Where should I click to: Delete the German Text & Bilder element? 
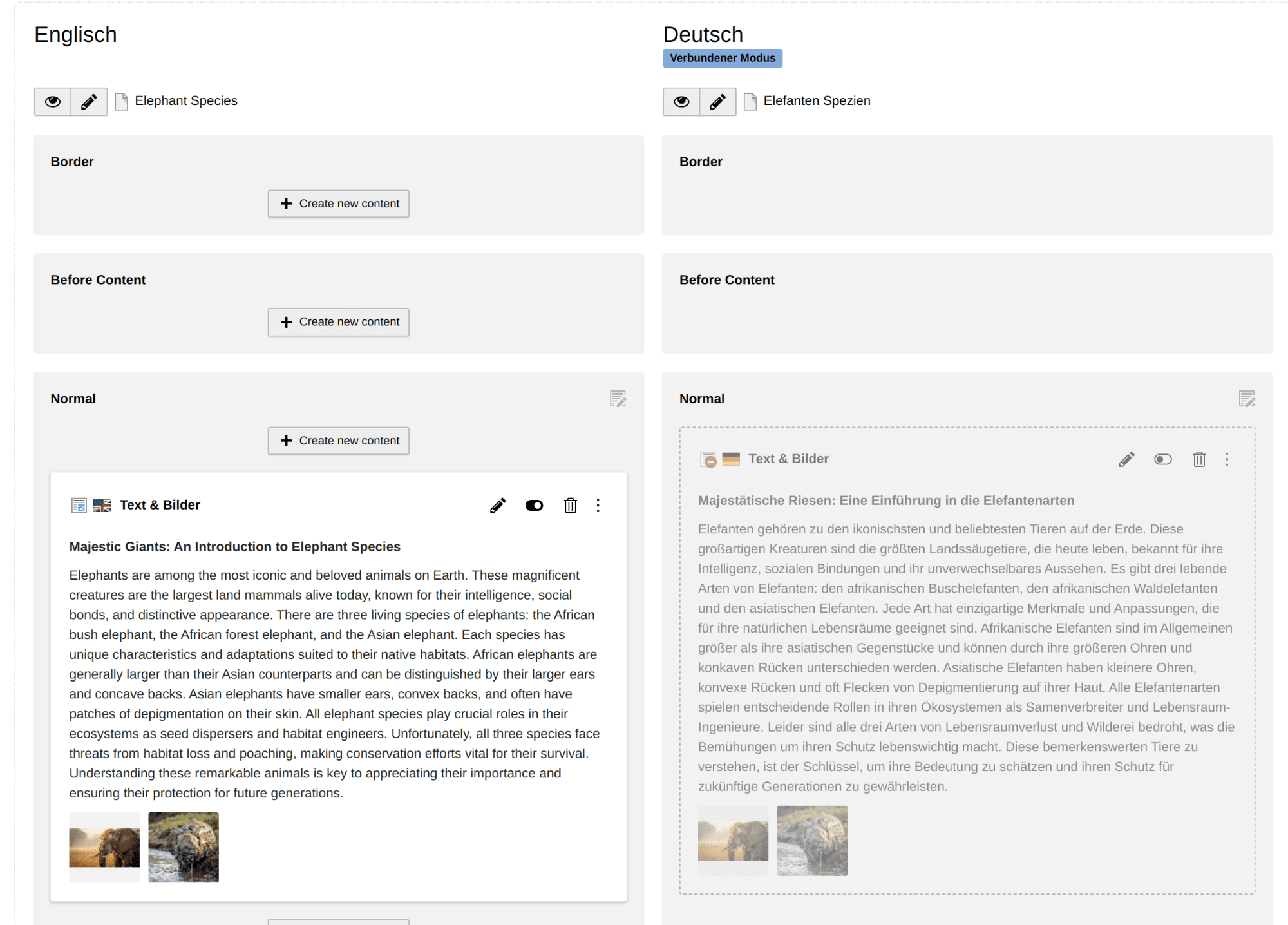point(1199,459)
